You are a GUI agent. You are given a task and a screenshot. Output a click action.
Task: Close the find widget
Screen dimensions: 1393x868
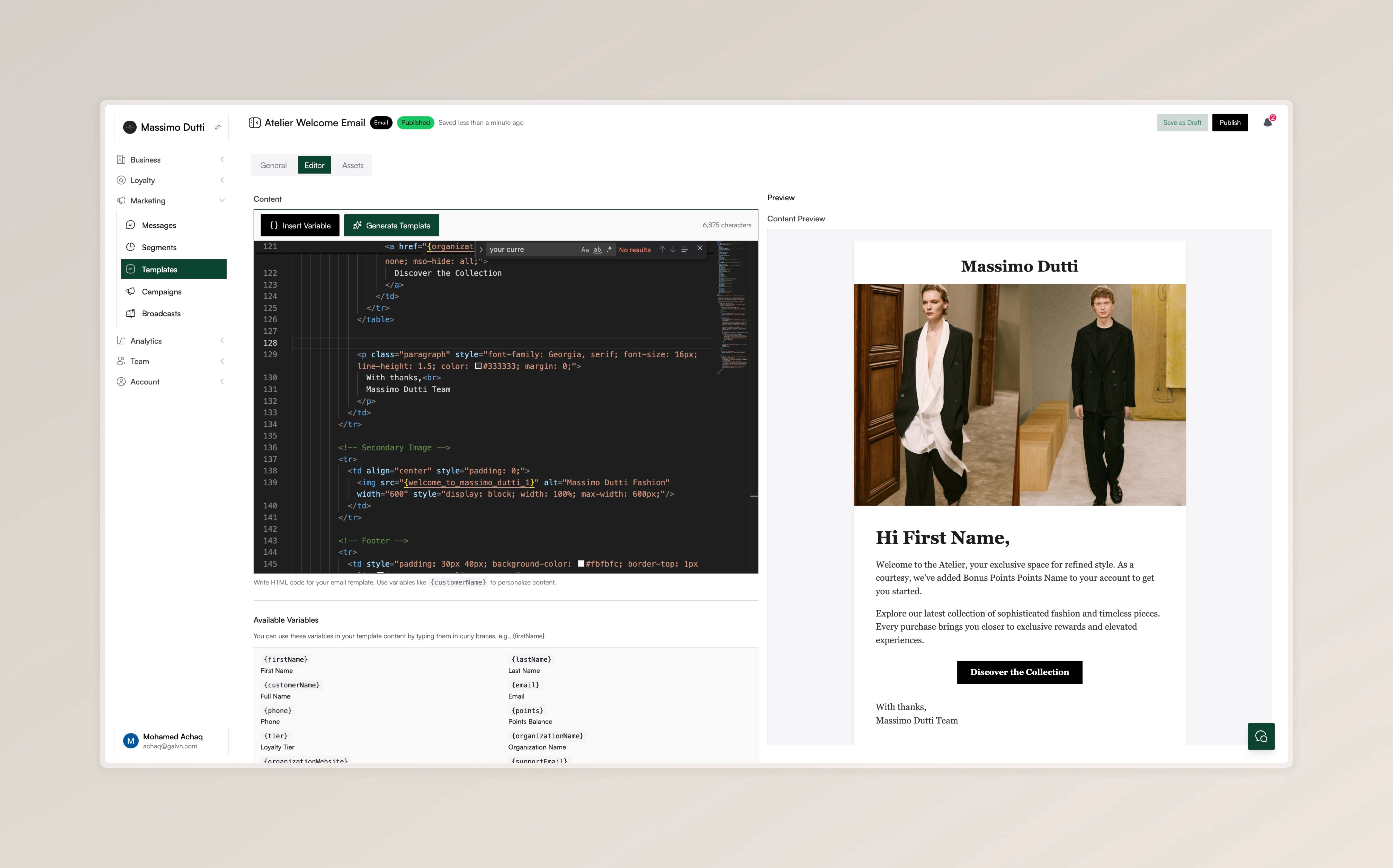pyautogui.click(x=700, y=248)
